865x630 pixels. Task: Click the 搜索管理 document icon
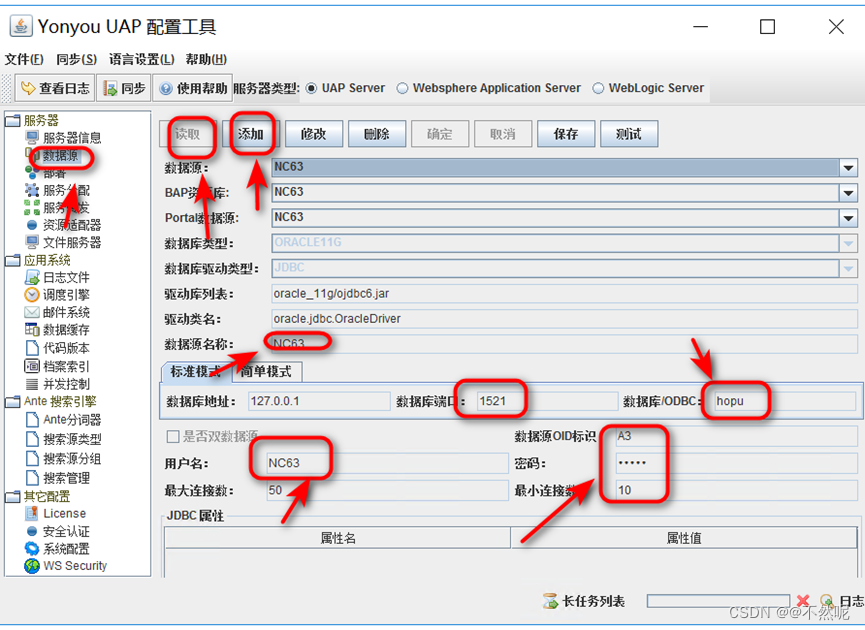click(32, 478)
